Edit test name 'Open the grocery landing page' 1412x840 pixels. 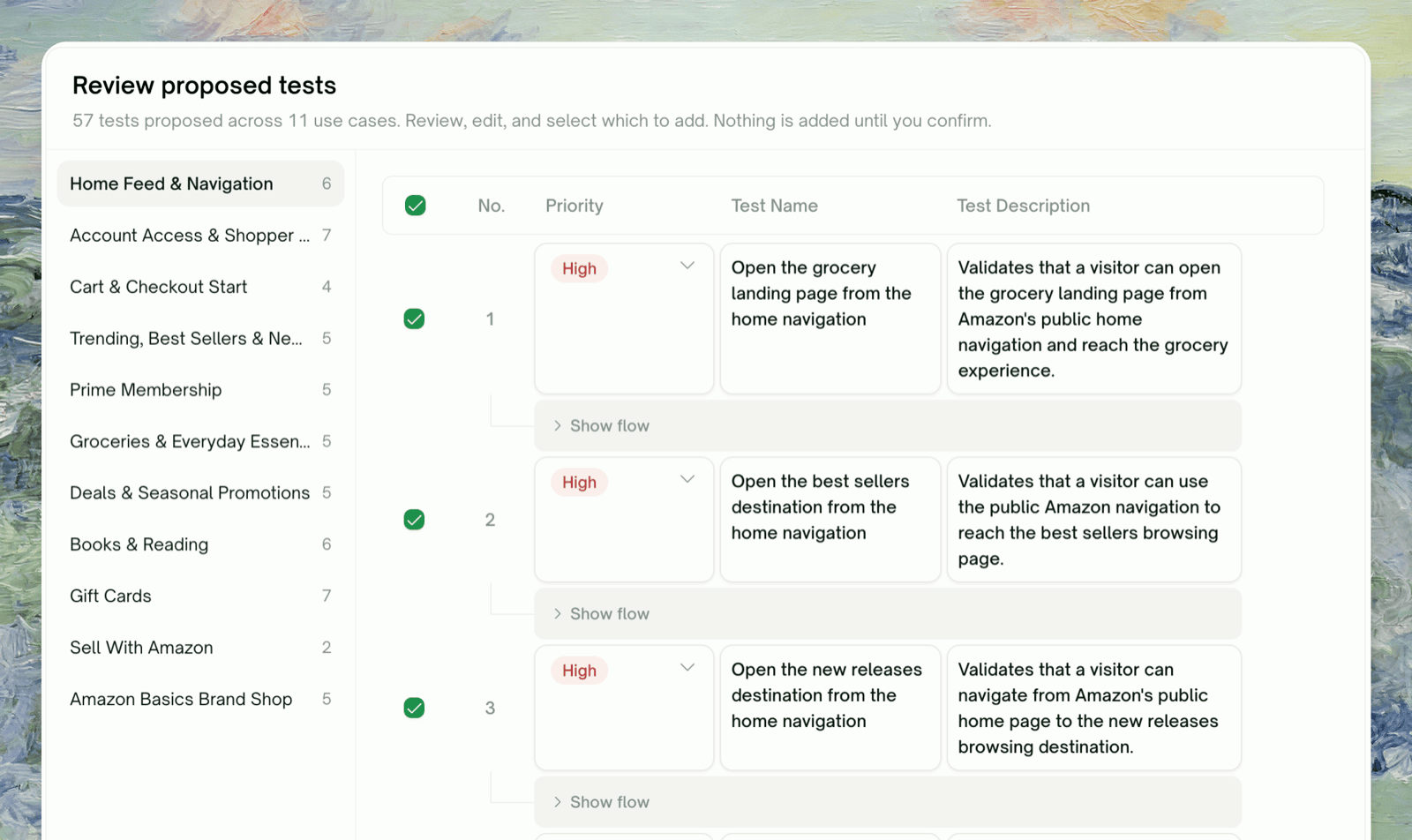point(830,319)
